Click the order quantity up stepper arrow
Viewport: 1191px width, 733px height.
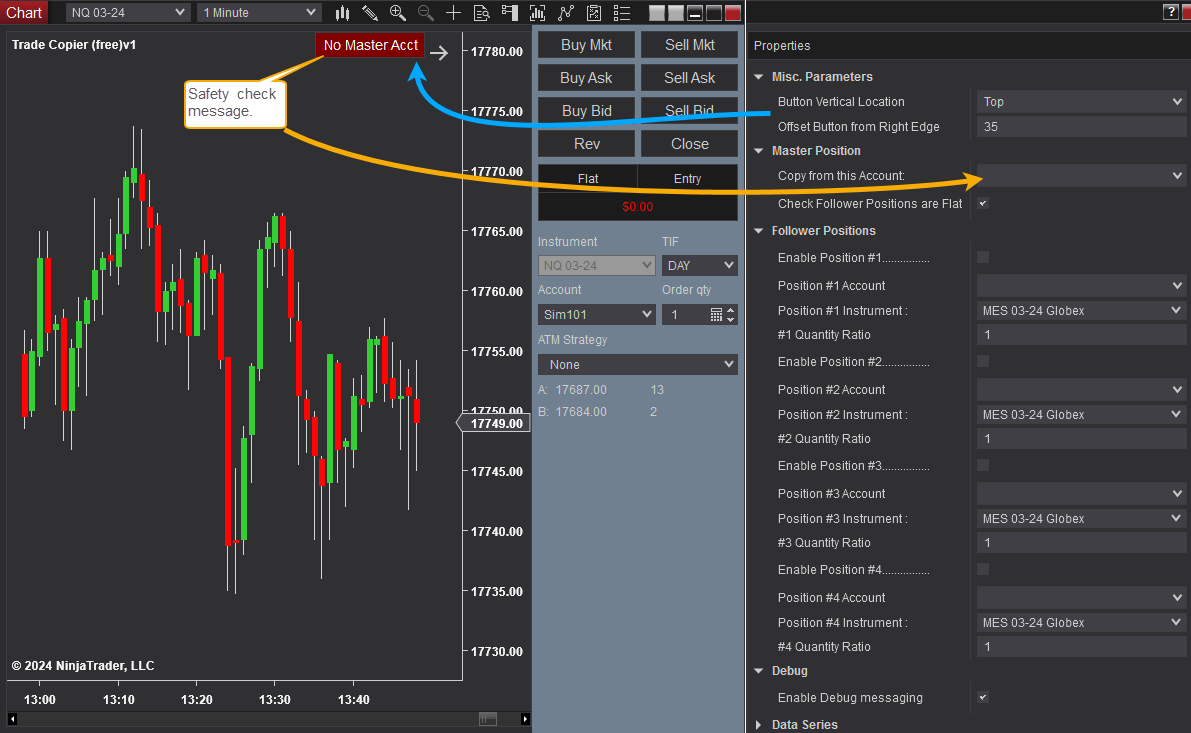click(x=731, y=310)
